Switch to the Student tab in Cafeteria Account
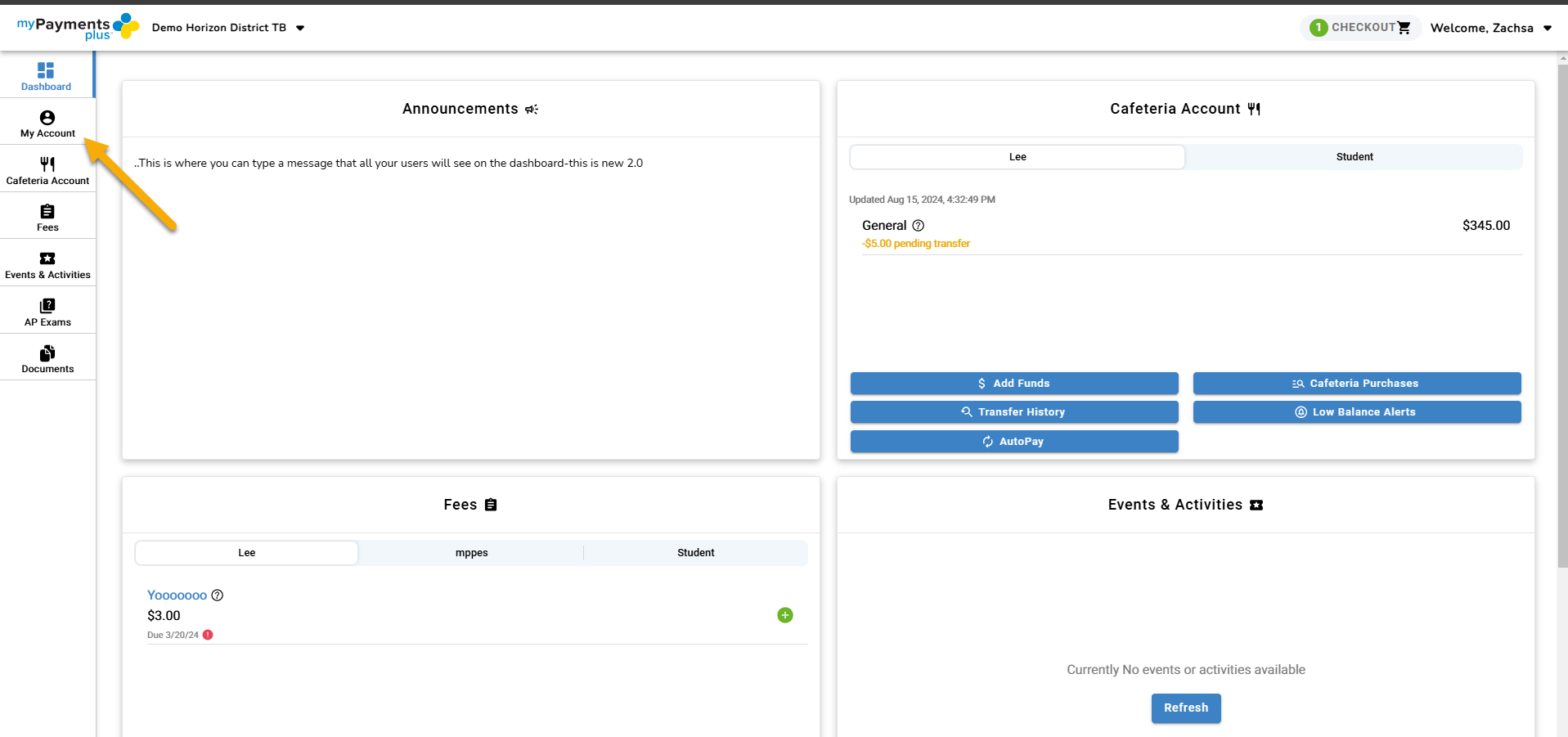This screenshot has width=1568, height=737. point(1355,156)
